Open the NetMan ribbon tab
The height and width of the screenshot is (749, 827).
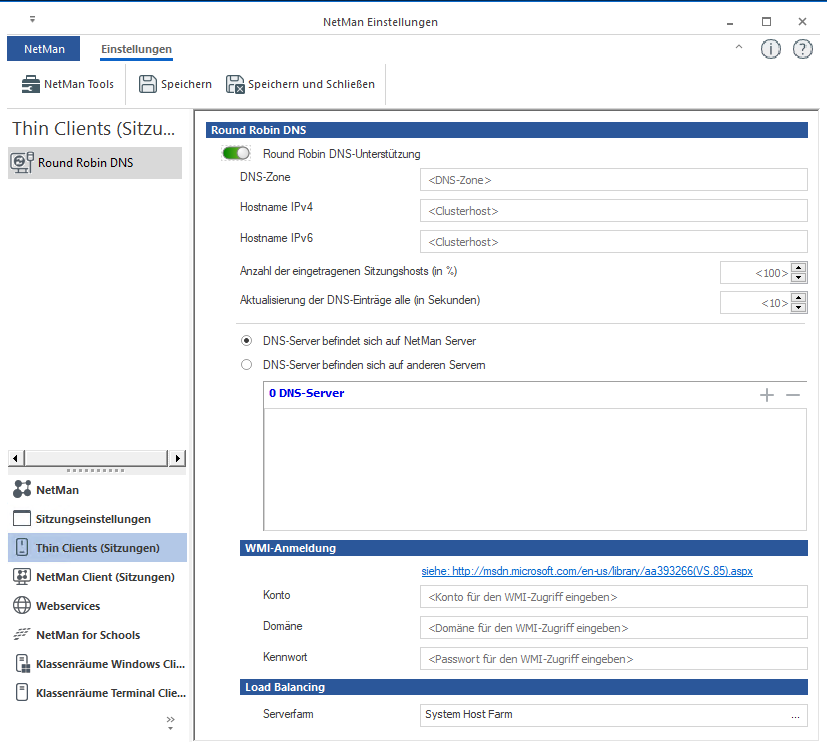(43, 49)
